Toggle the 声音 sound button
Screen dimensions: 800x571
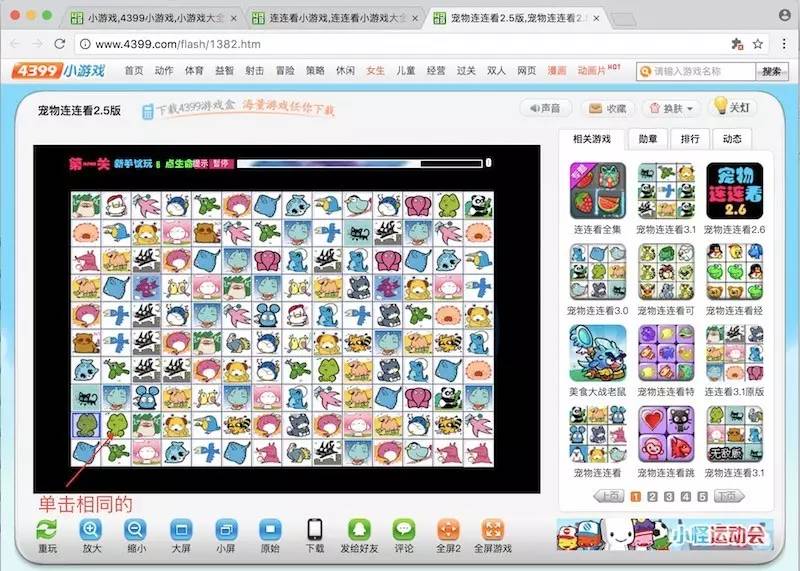(544, 108)
